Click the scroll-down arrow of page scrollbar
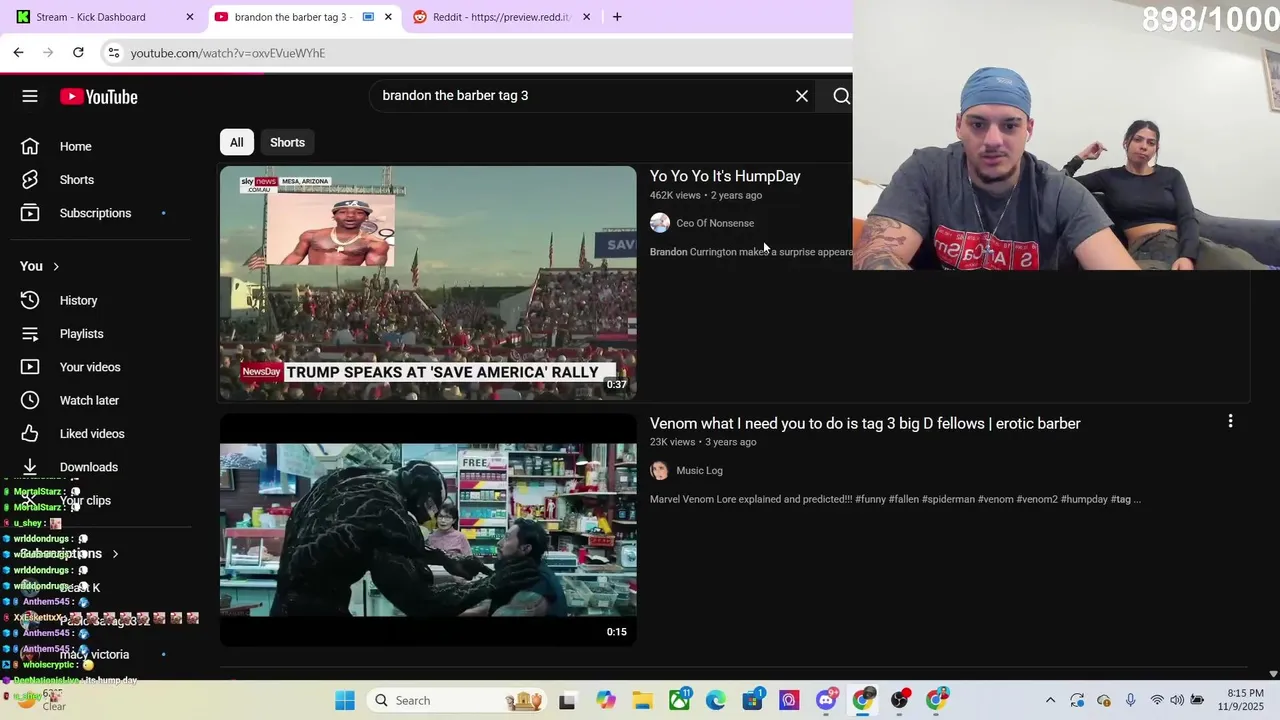 click(x=1273, y=674)
